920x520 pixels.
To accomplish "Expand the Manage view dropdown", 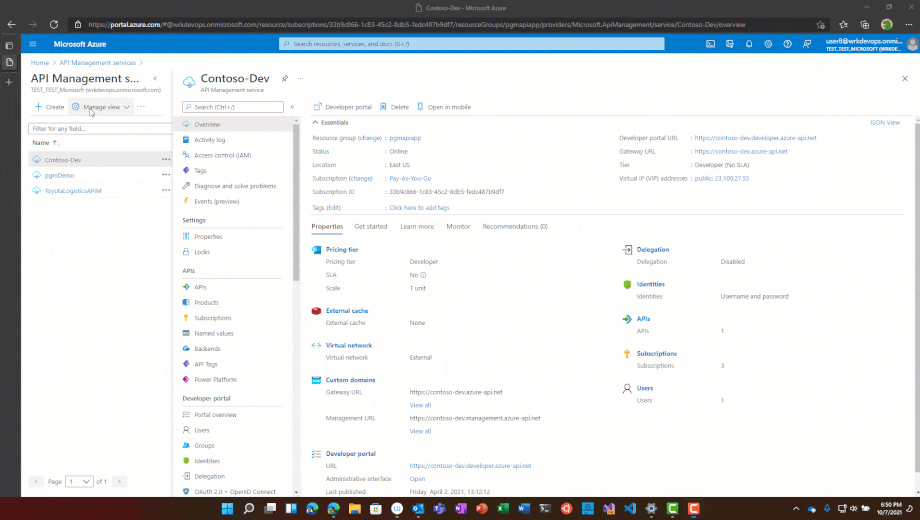I will click(102, 107).
